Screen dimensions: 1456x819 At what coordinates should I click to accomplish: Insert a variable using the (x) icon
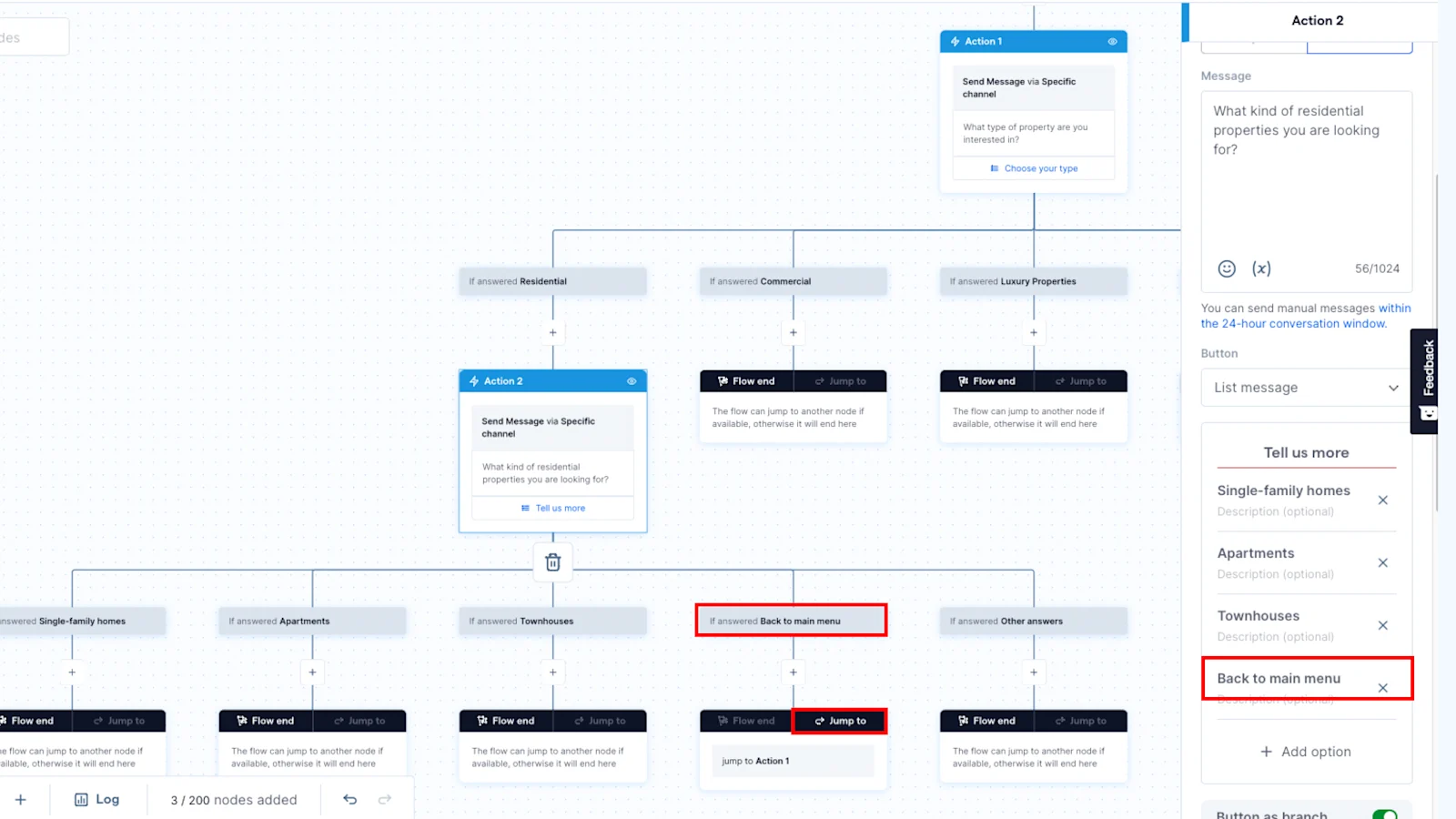click(x=1261, y=268)
